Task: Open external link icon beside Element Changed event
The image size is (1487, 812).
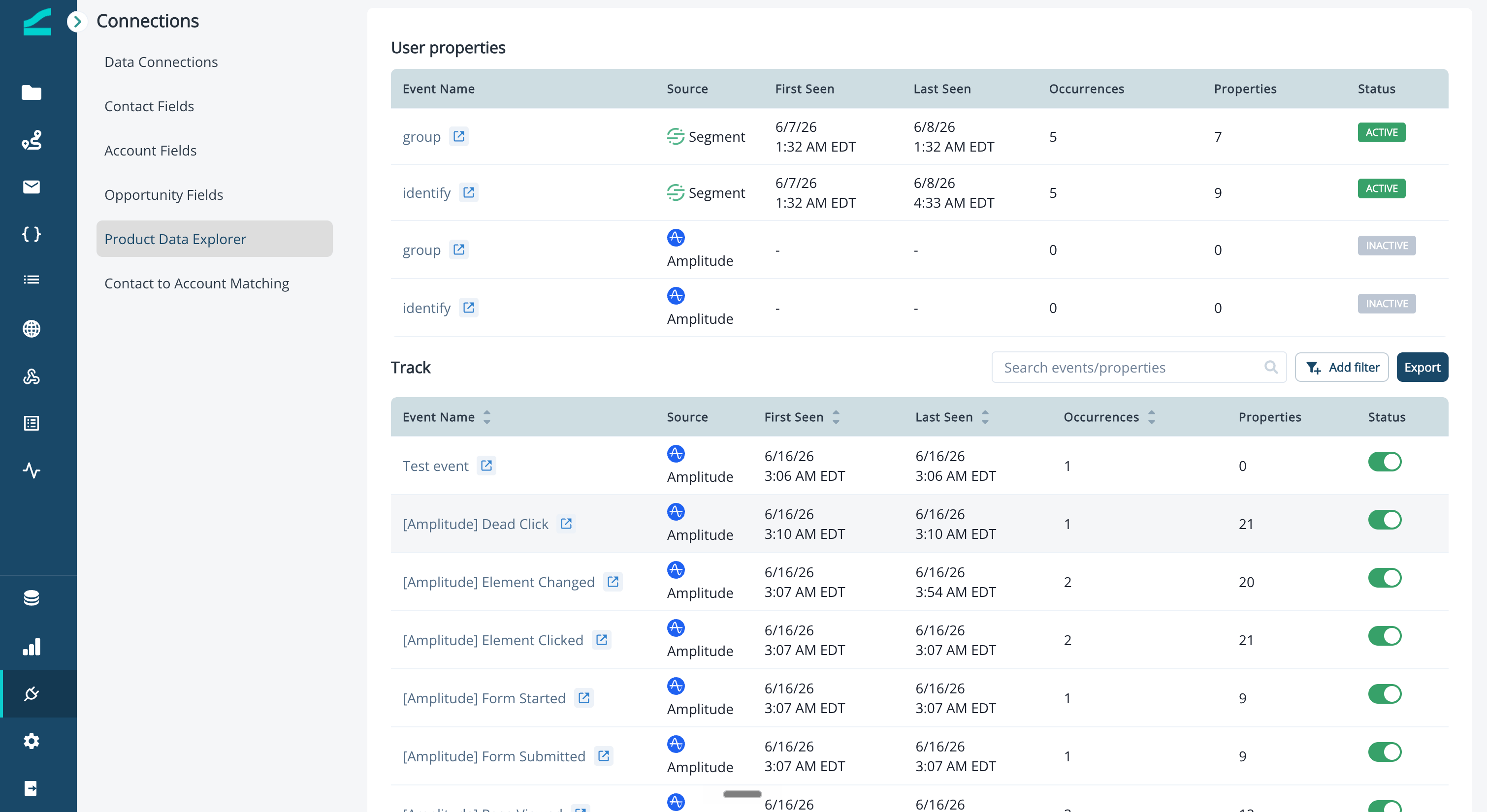Action: pos(613,582)
